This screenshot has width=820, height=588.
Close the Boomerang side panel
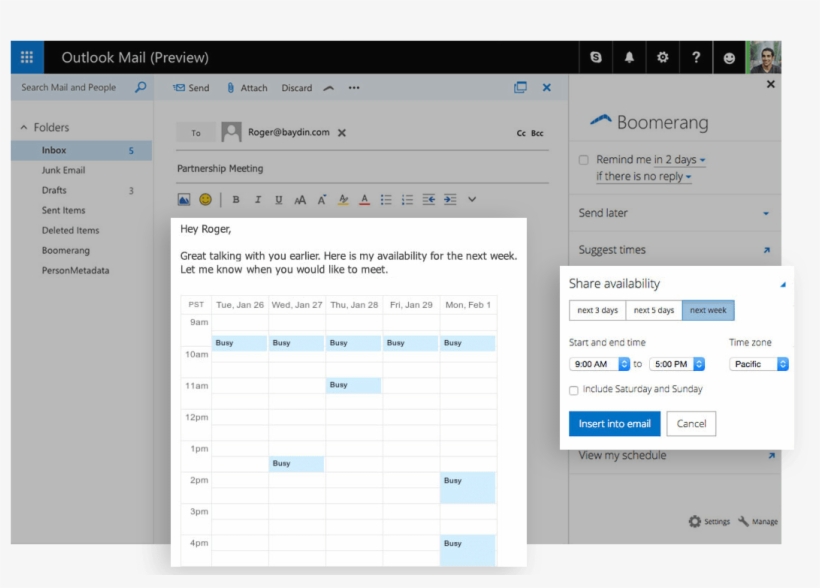click(x=770, y=84)
